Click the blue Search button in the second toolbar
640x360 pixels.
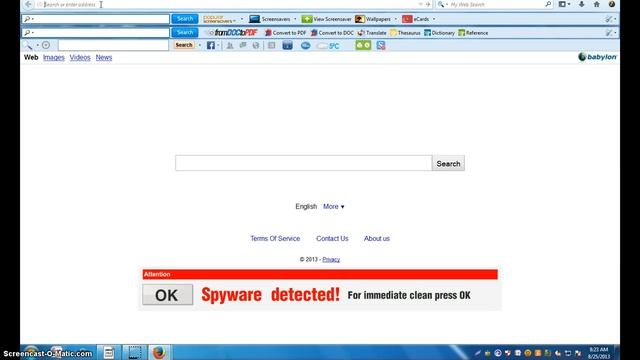(x=185, y=32)
